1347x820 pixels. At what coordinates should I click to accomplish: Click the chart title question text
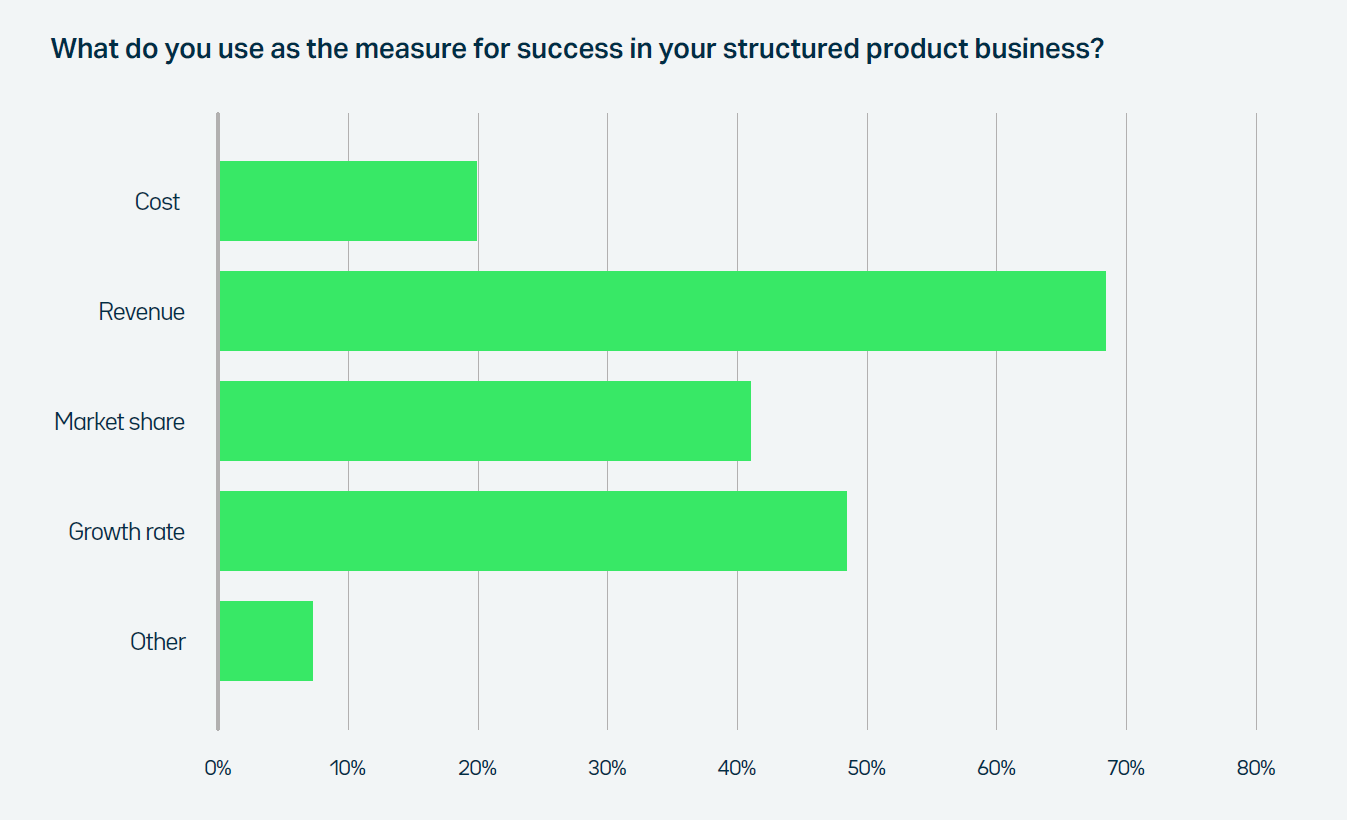pos(577,49)
